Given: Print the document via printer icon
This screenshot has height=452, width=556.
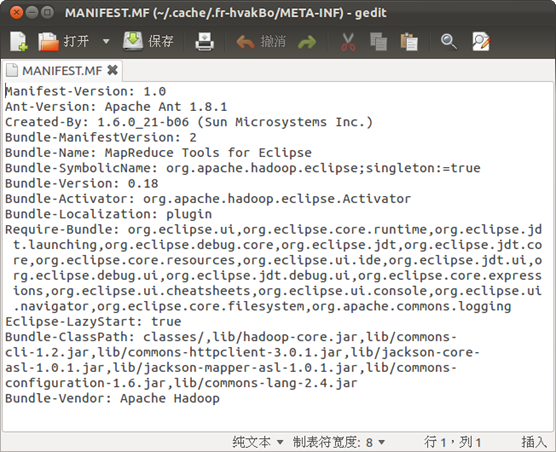Looking at the screenshot, I should (205, 42).
